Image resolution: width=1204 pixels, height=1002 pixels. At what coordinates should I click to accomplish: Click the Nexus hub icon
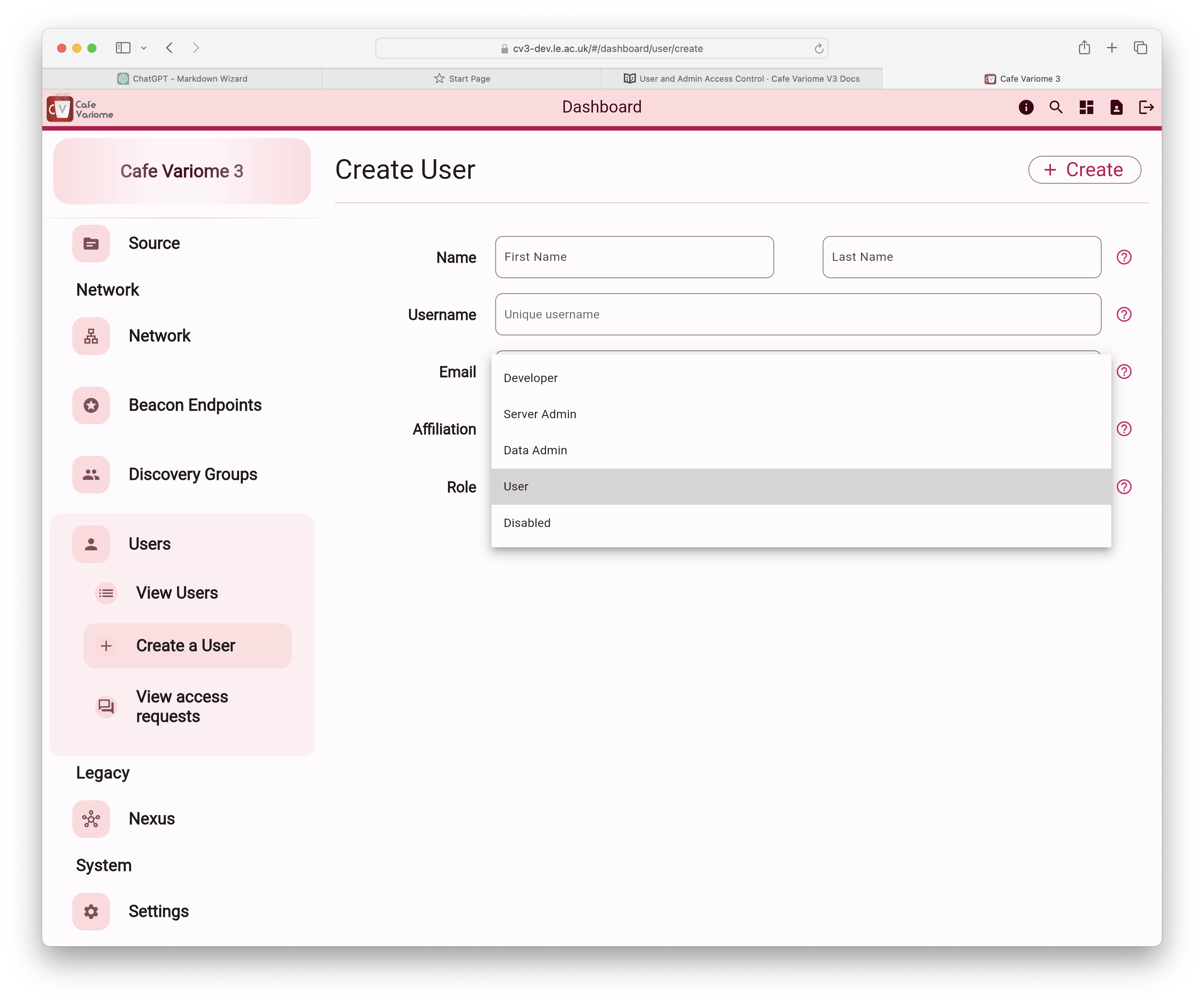click(x=91, y=819)
